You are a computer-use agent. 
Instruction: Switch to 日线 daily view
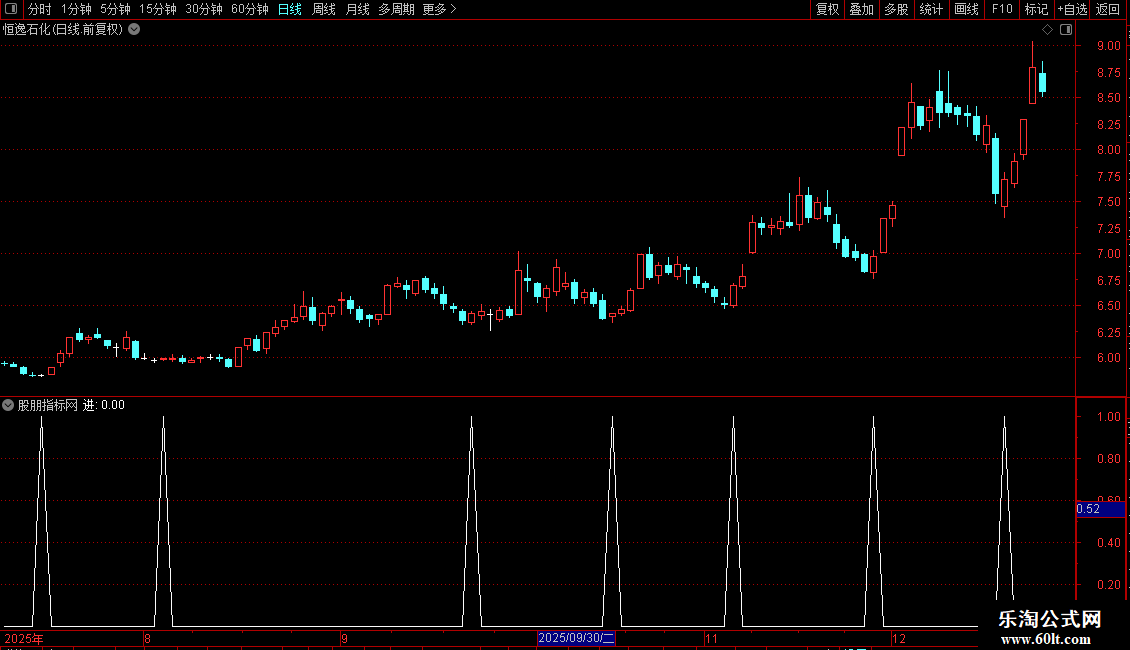[x=290, y=9]
